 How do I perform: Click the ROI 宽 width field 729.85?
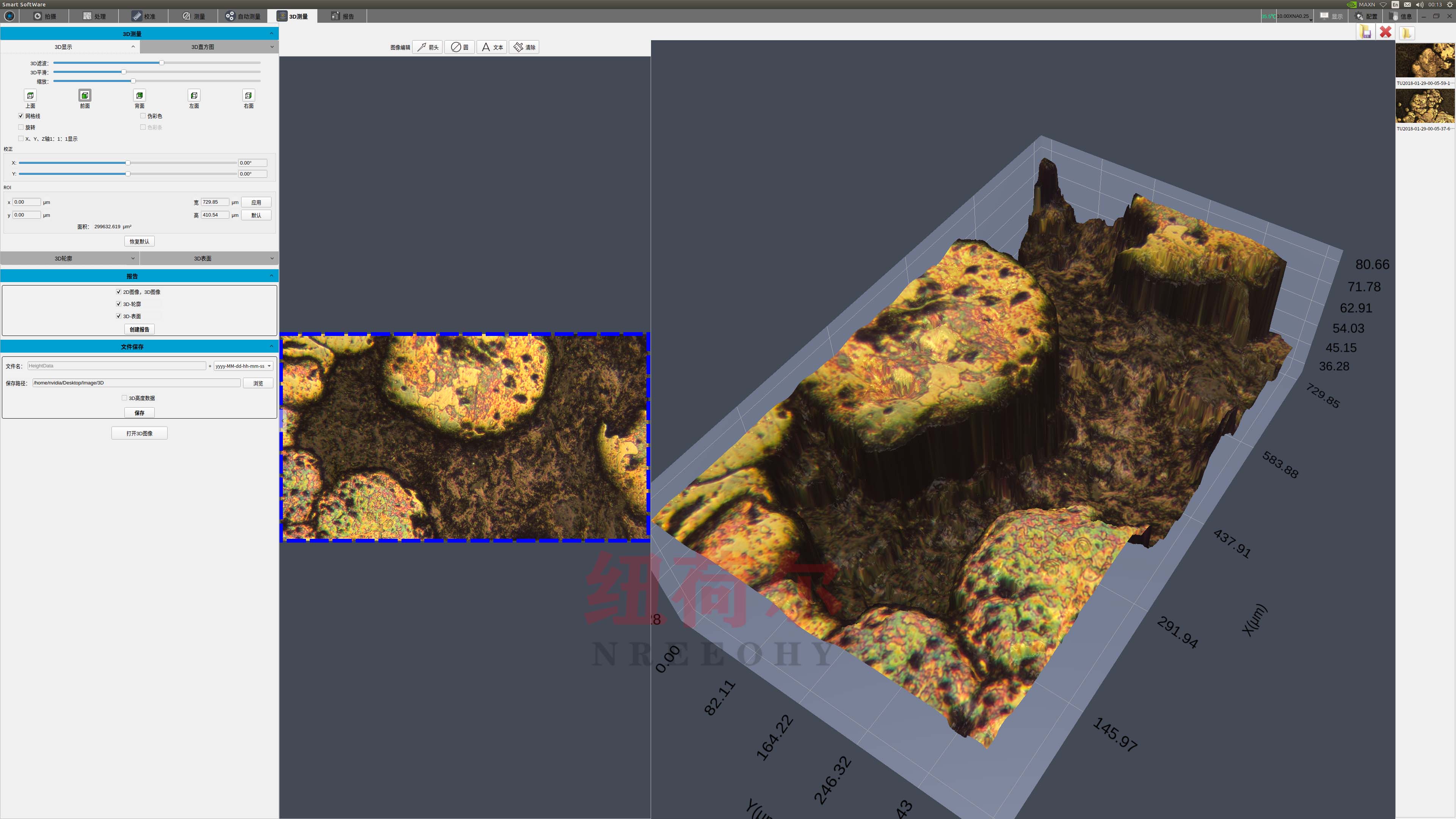point(215,202)
